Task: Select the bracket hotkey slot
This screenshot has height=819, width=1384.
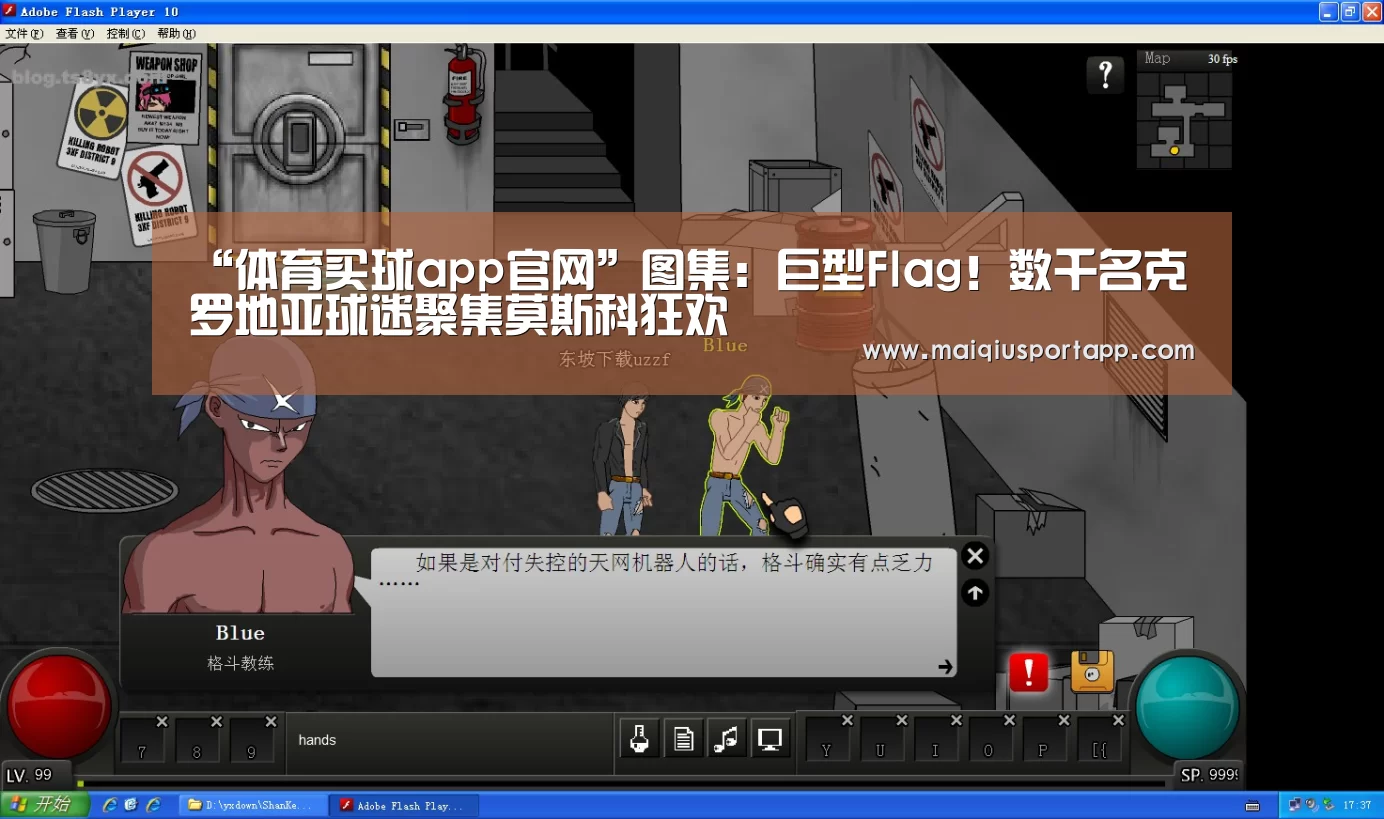Action: click(x=1098, y=741)
